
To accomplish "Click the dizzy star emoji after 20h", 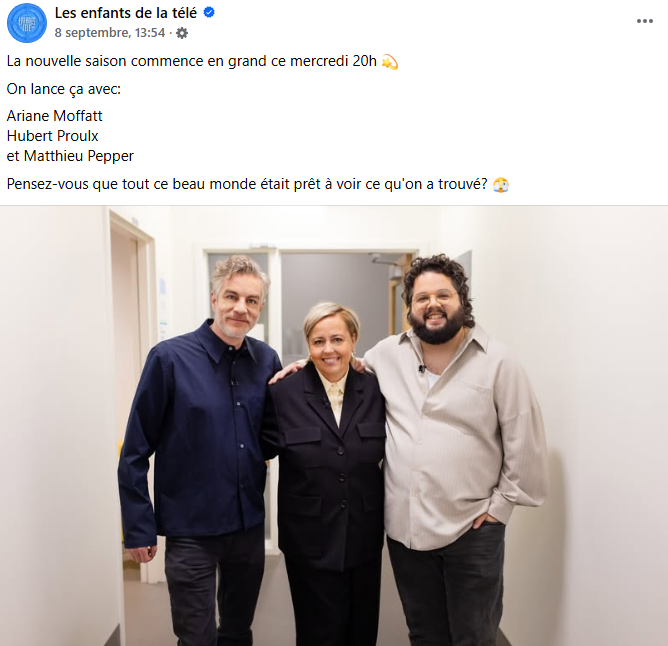I will (390, 62).
